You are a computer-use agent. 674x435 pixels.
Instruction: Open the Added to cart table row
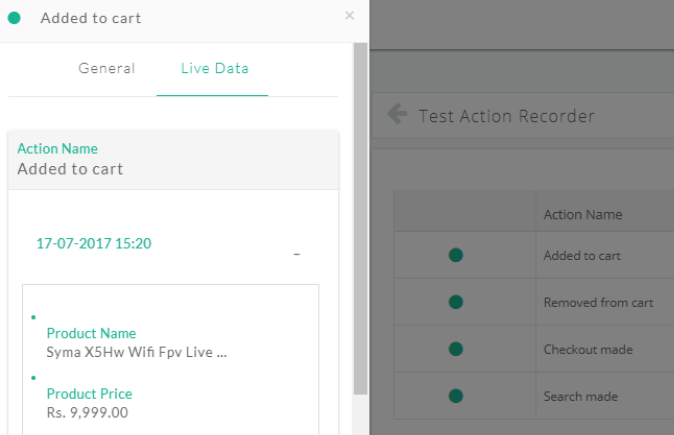click(534, 255)
